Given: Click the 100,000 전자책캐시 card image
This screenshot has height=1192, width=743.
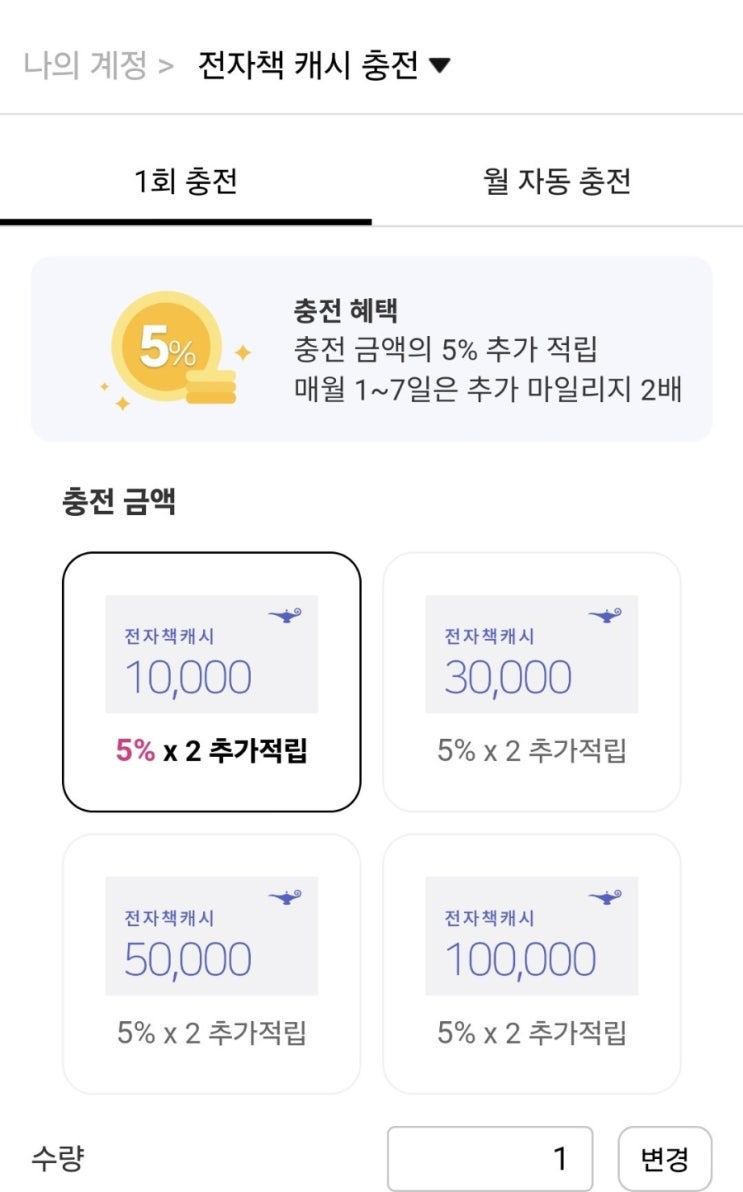Looking at the screenshot, I should point(531,937).
